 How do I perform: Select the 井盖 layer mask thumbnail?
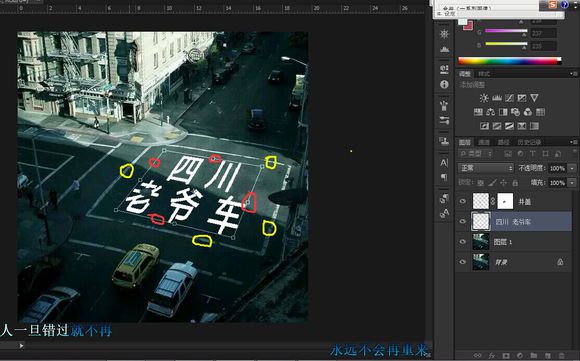pos(505,201)
